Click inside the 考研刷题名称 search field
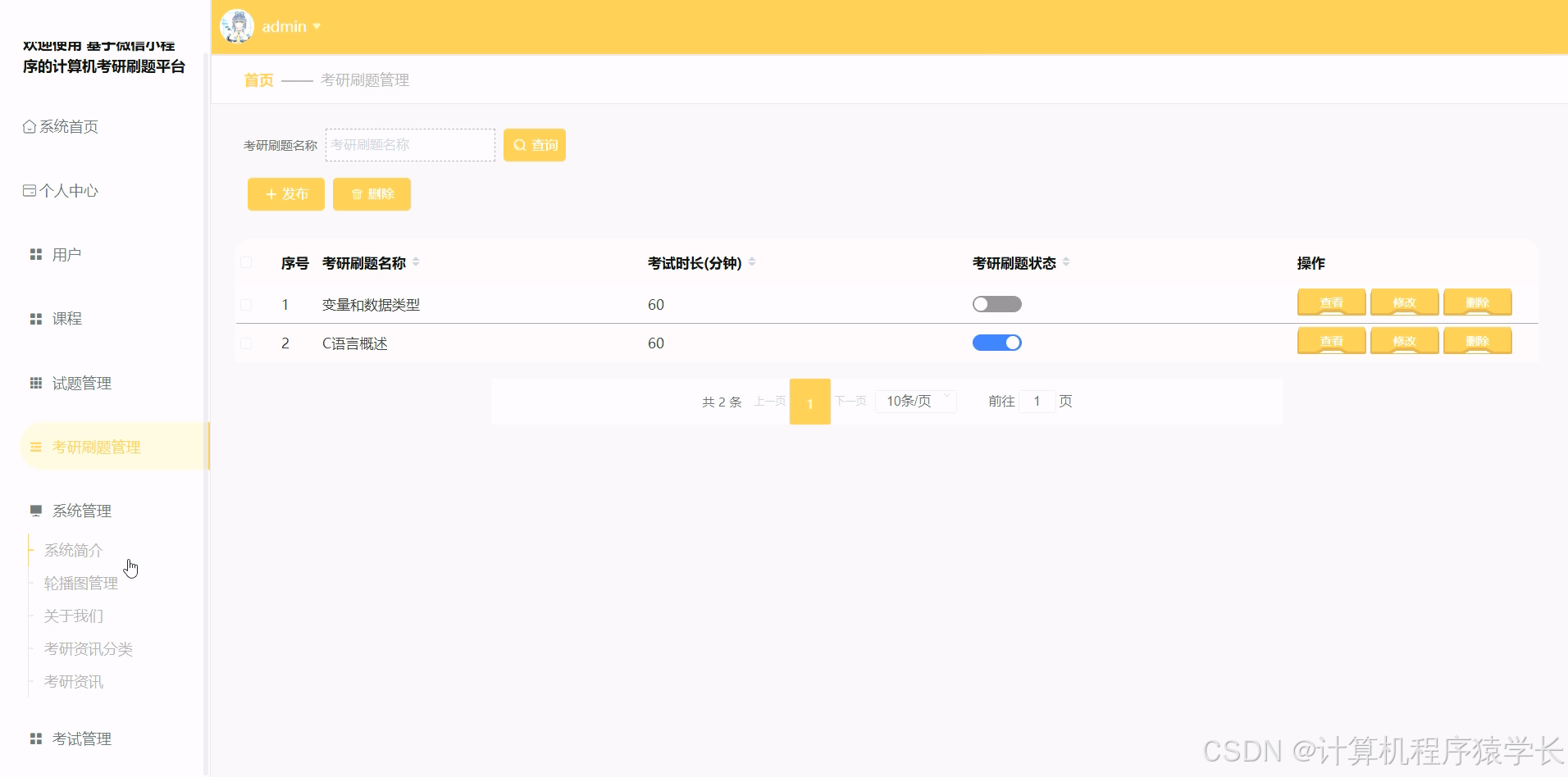The image size is (1568, 777). [x=410, y=144]
